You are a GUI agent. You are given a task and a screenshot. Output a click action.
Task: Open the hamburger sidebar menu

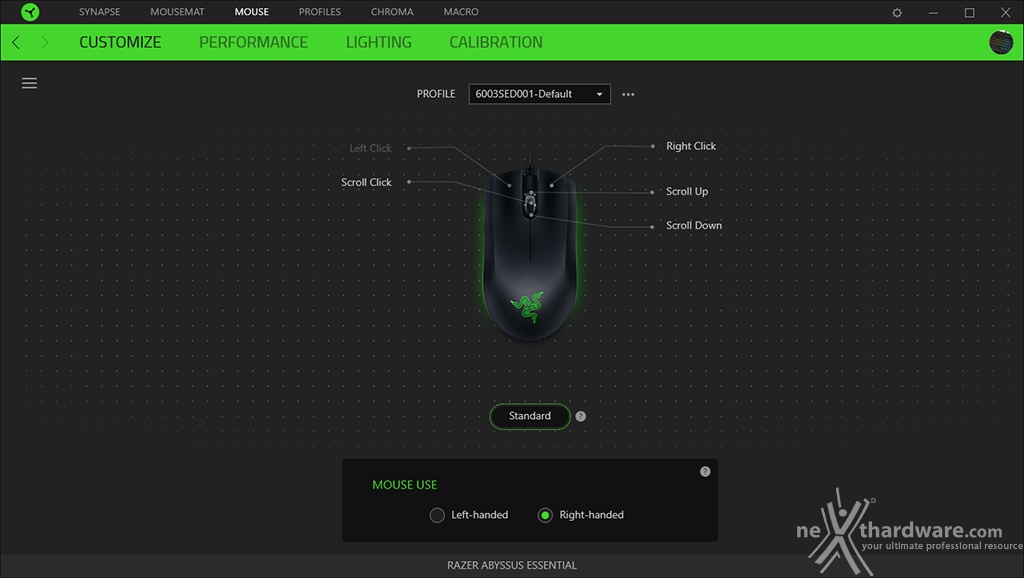(29, 83)
